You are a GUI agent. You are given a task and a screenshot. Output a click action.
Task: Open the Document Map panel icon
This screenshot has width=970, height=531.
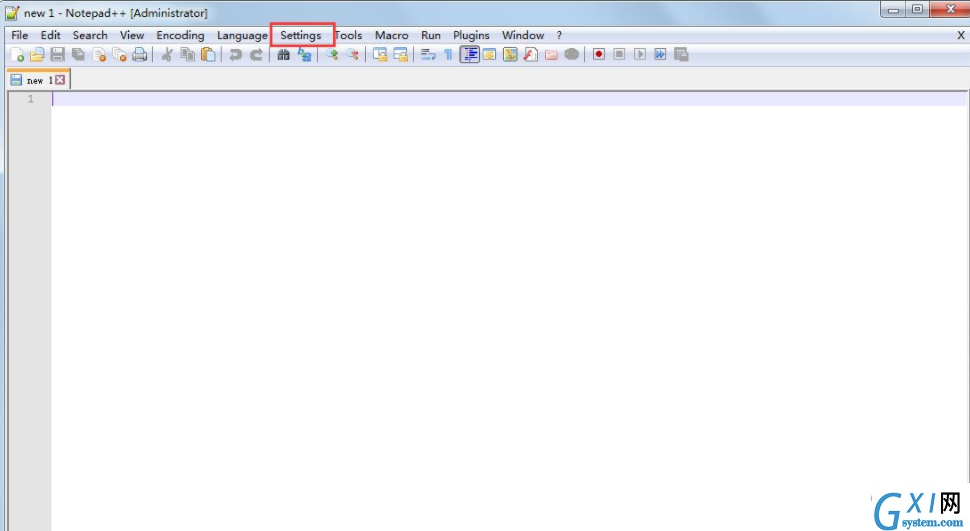pyautogui.click(x=510, y=54)
